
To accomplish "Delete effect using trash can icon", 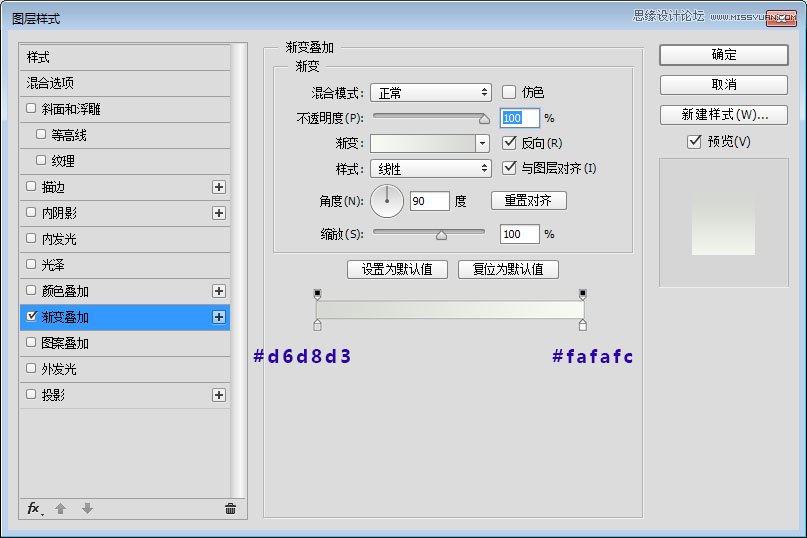I will 230,509.
